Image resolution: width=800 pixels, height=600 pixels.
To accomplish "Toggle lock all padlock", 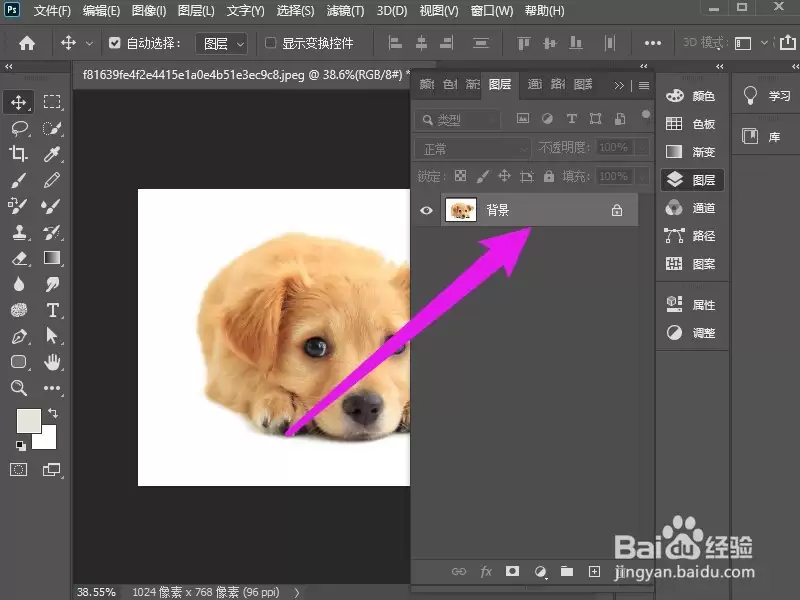I will (548, 176).
